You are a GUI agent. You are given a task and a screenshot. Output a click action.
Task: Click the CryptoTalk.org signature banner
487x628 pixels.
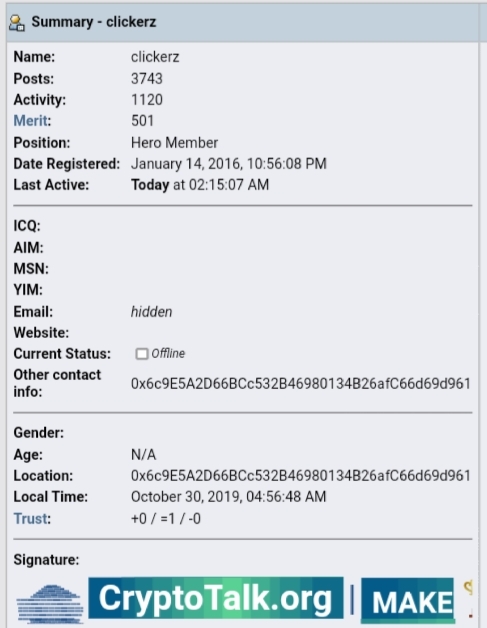tap(216, 598)
